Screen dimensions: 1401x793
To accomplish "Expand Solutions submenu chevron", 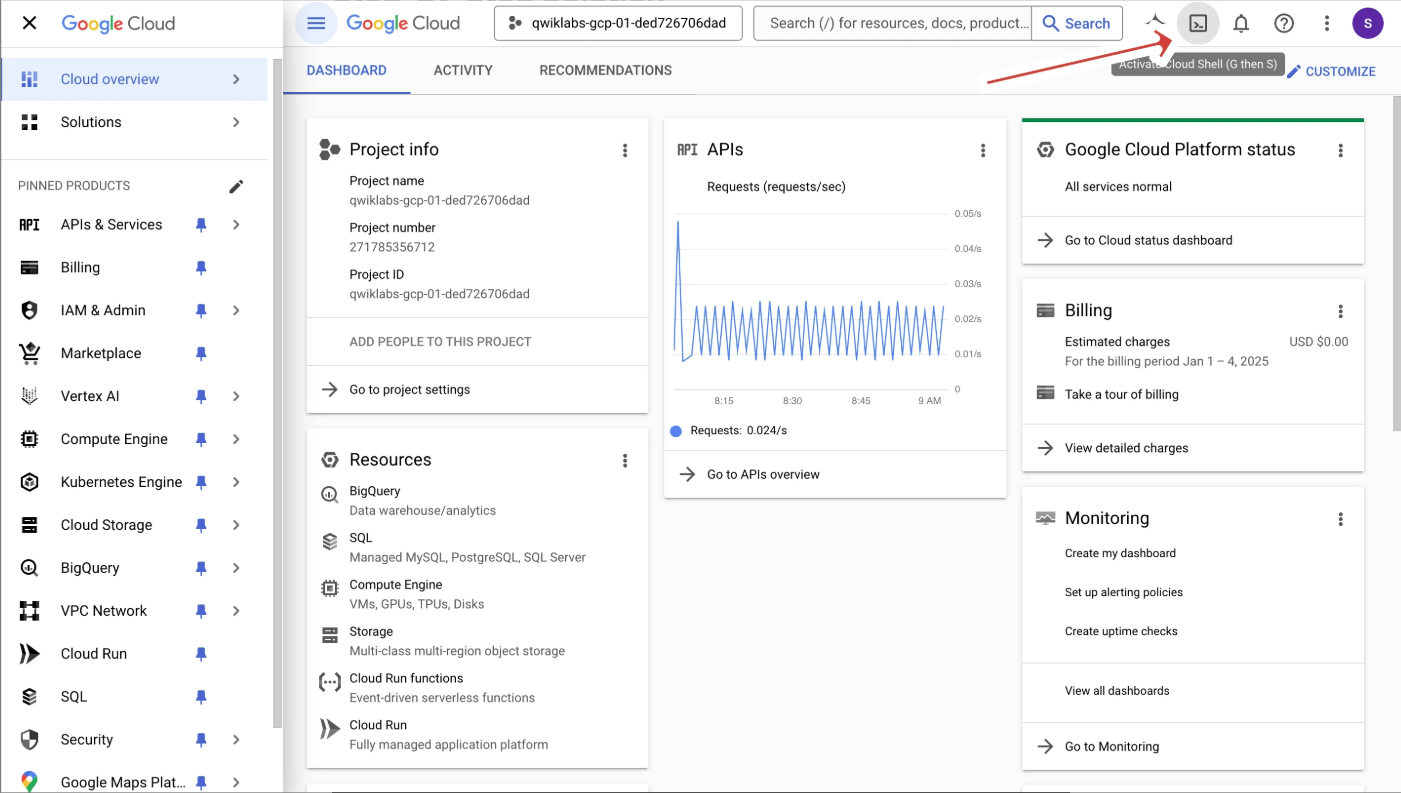I will coord(236,122).
